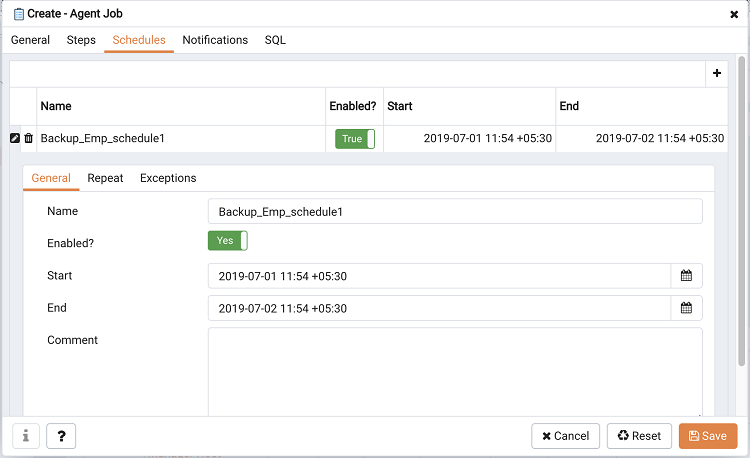Open the calendar picker for Start field
Viewport: 750px width, 458px height.
click(686, 276)
